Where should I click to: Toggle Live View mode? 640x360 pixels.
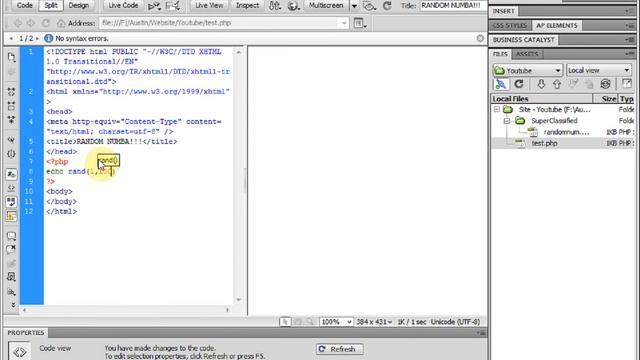pyautogui.click(x=209, y=6)
